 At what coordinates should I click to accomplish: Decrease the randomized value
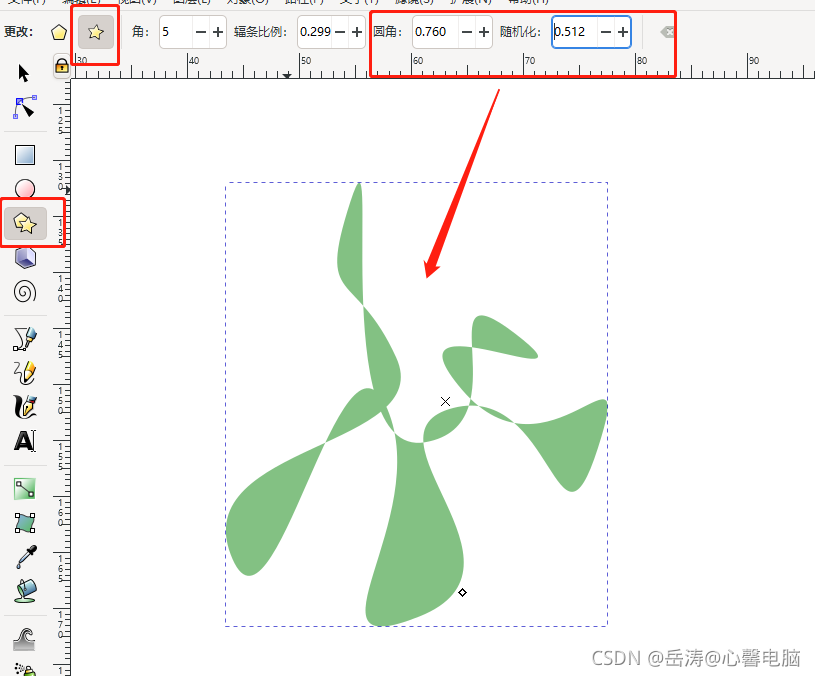pyautogui.click(x=606, y=32)
